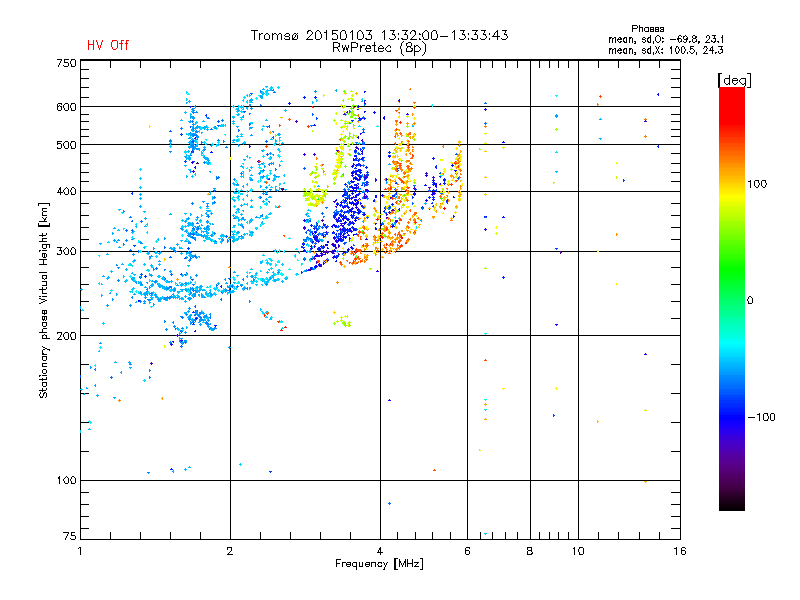Click the red HV Off label
Viewport: 800px width, 600px height.
click(108, 45)
